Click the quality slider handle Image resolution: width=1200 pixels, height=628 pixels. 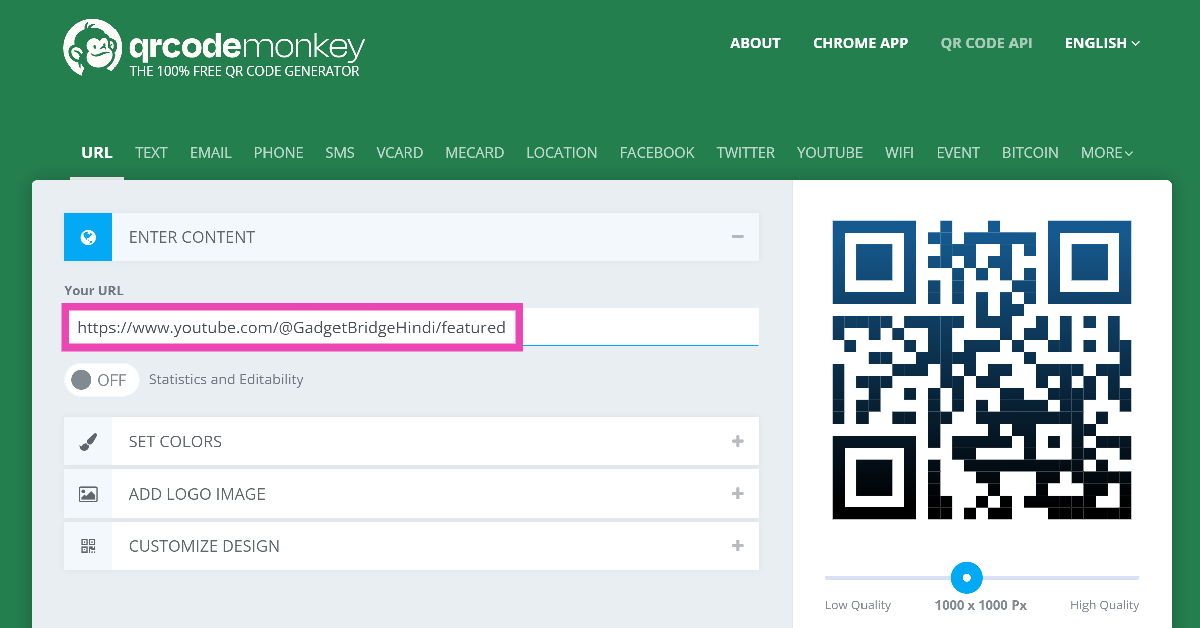[966, 577]
